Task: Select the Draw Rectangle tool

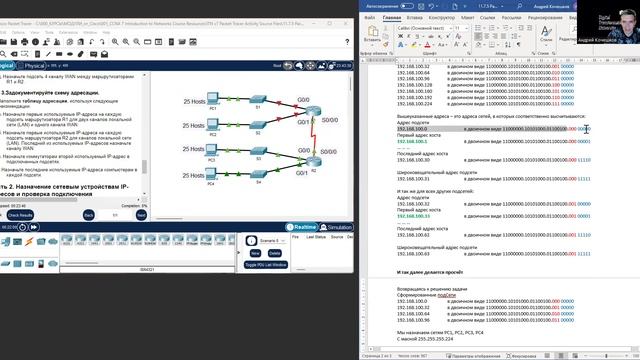Action: pos(59,54)
